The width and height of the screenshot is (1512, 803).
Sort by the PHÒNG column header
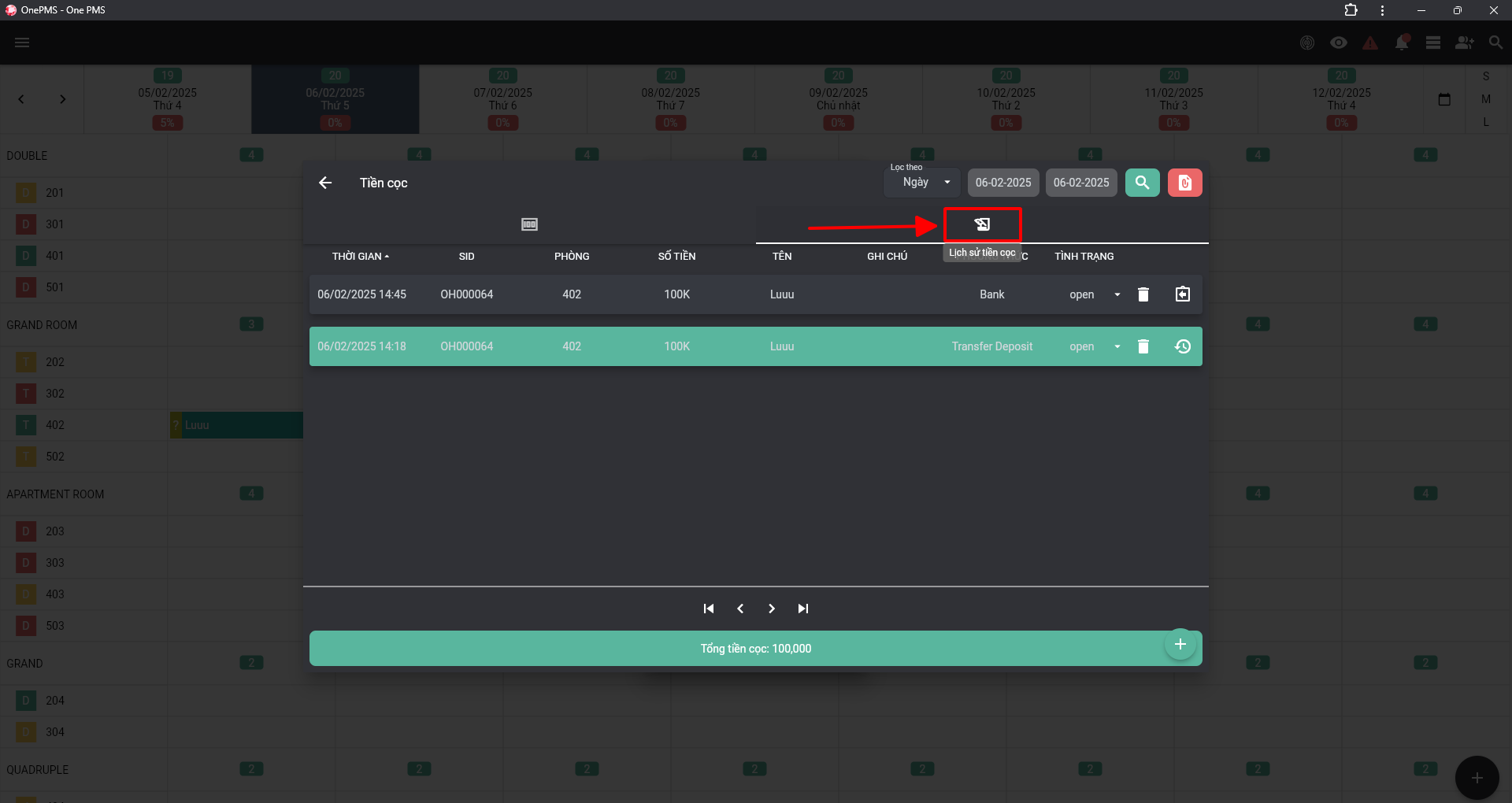572,257
